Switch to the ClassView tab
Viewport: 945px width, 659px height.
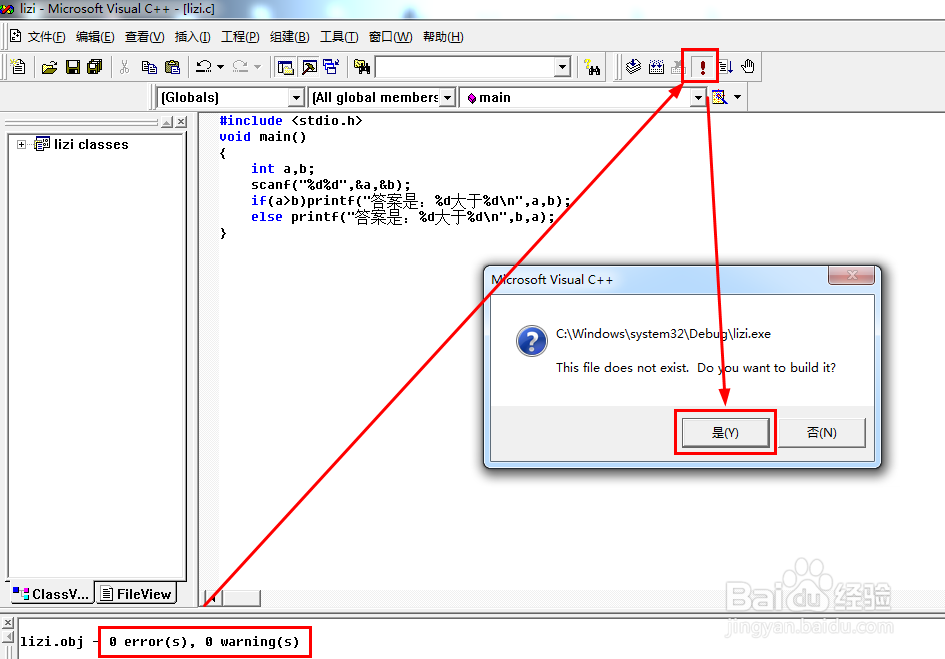click(x=51, y=594)
